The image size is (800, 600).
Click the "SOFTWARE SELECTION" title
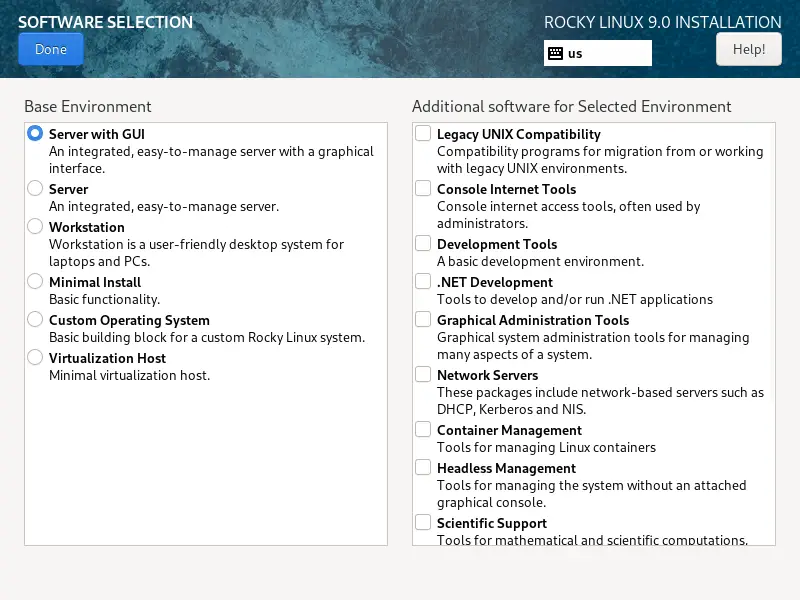(106, 22)
